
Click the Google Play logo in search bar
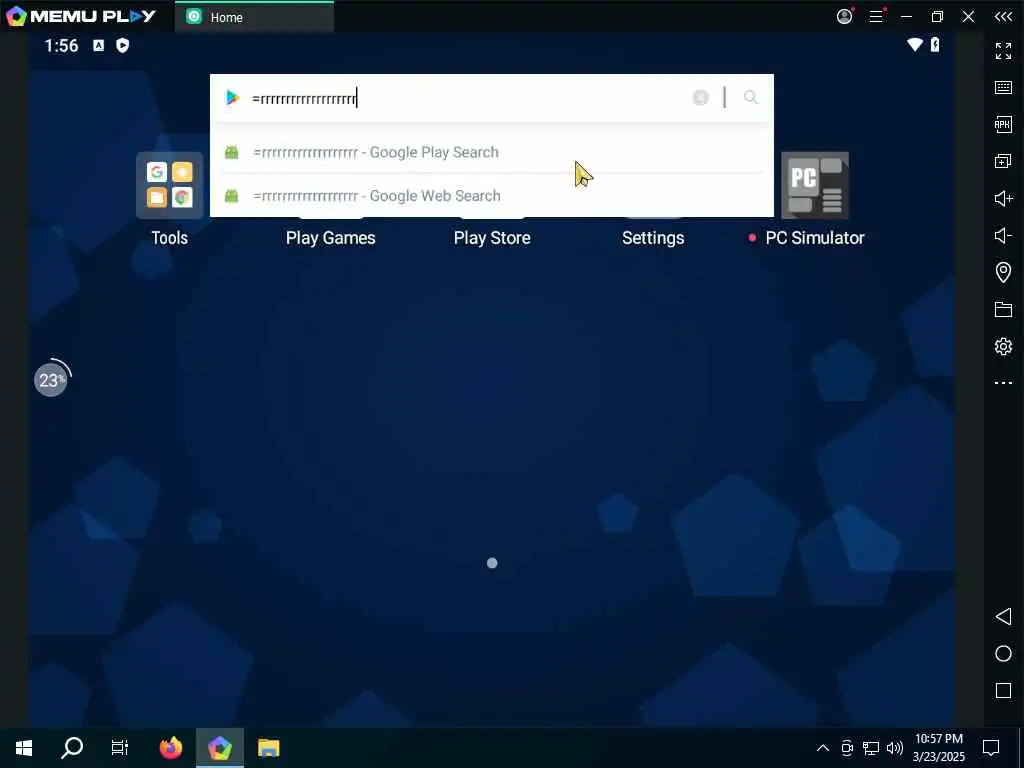232,98
